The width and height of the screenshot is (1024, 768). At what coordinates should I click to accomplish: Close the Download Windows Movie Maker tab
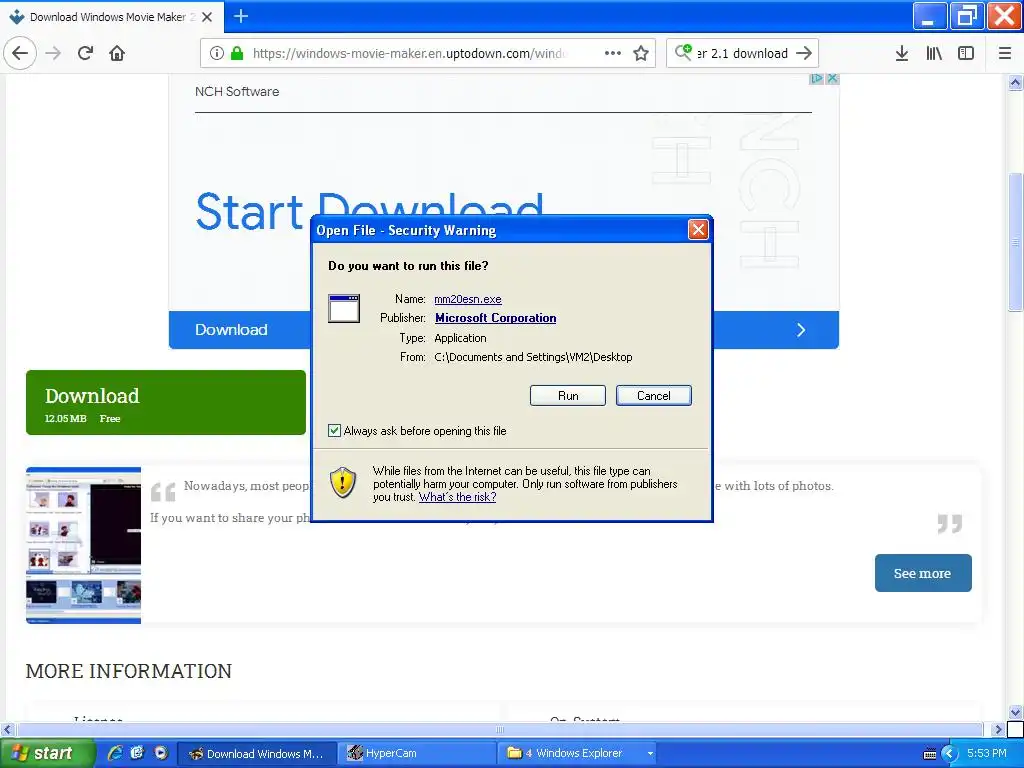click(207, 17)
